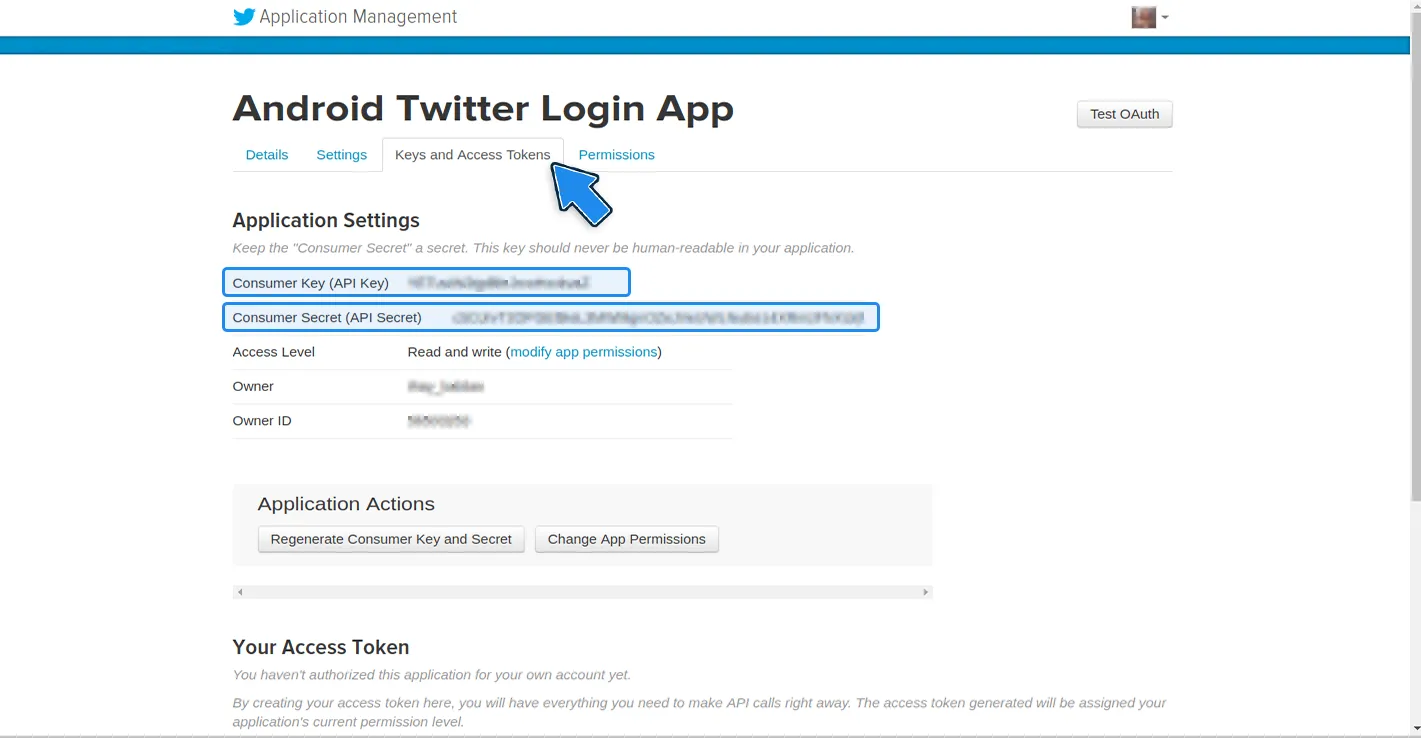Click the horizontal scrollbar left arrow
The width and height of the screenshot is (1421, 738).
[x=240, y=592]
